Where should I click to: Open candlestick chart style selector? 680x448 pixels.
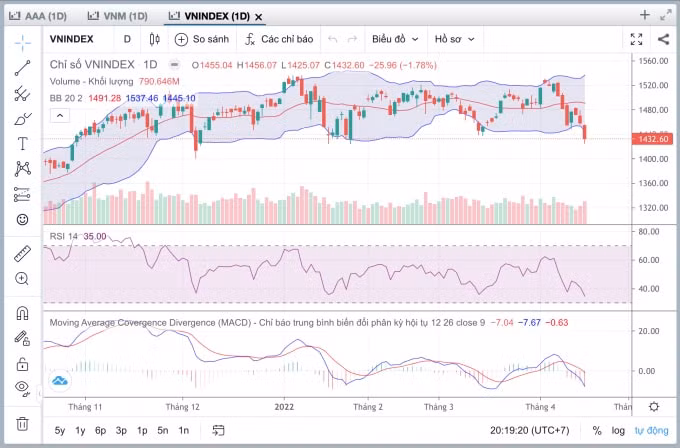[x=154, y=39]
